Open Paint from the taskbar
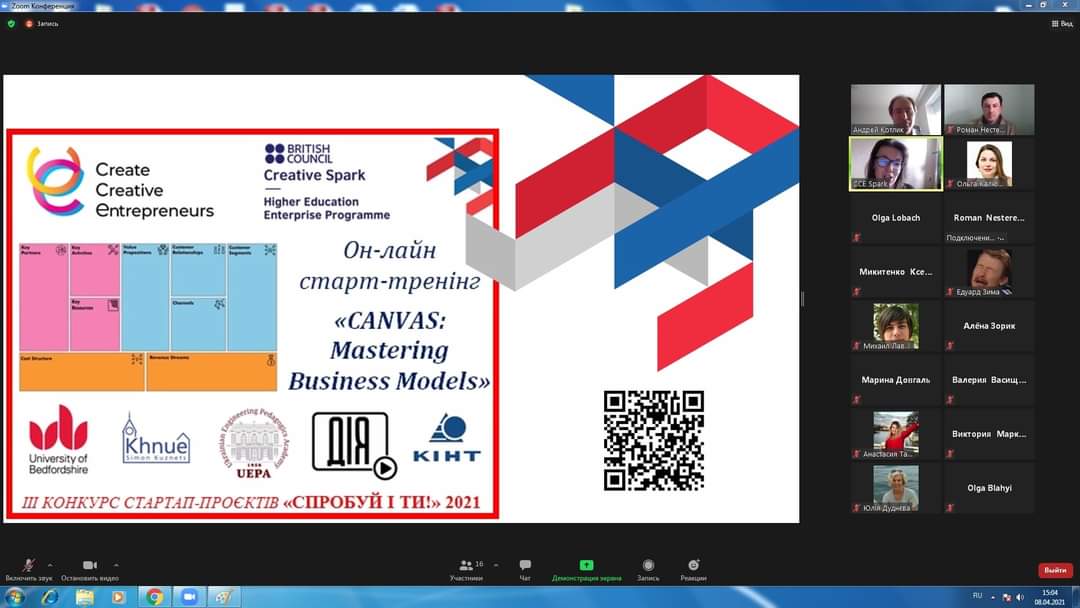The image size is (1080, 608). tap(224, 597)
